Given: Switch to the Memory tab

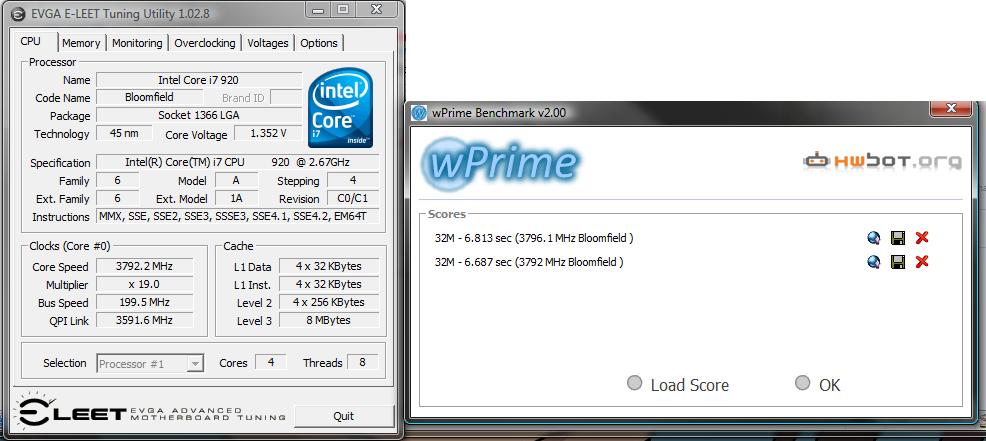Looking at the screenshot, I should (81, 43).
